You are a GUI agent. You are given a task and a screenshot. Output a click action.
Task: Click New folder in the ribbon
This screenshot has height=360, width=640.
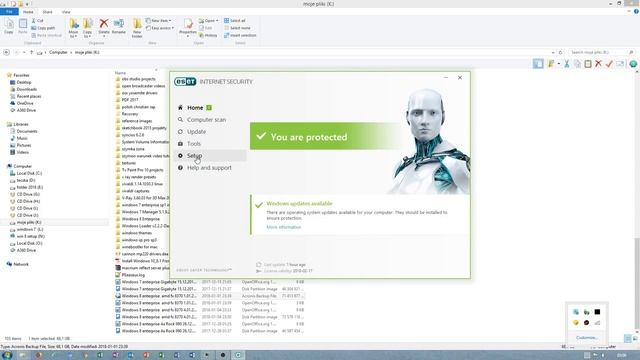coord(137,29)
